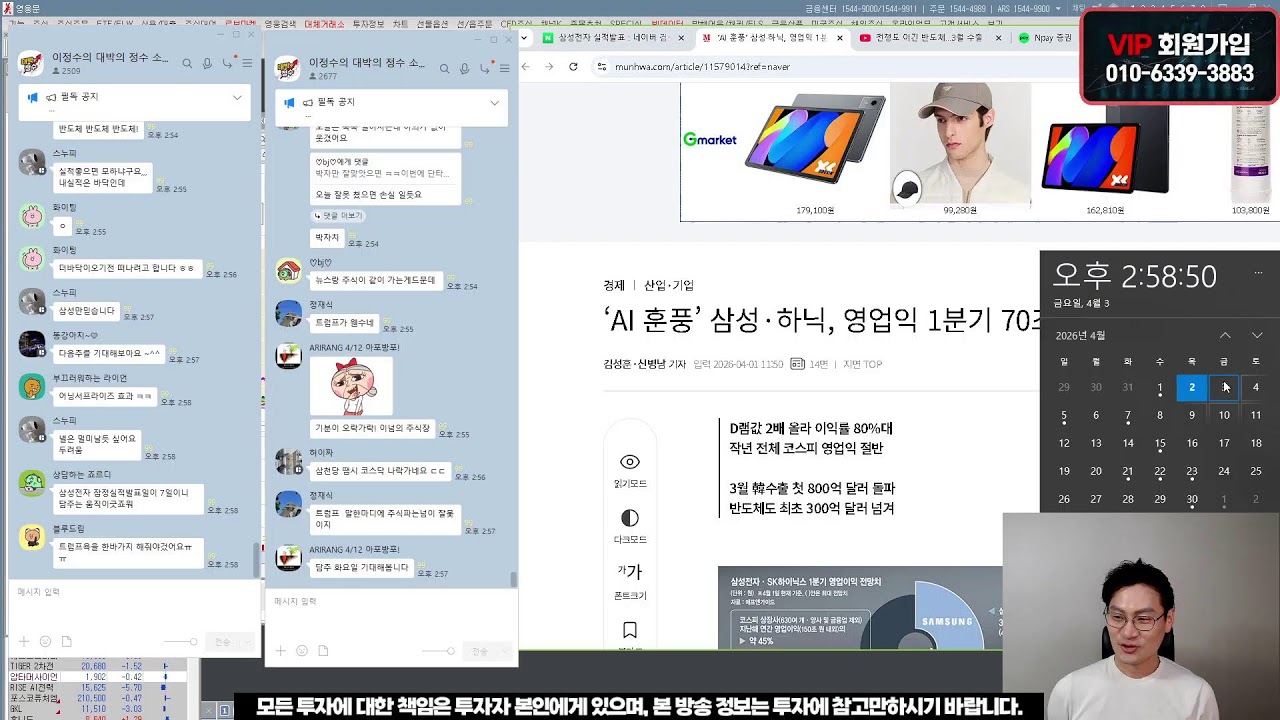
Task: Adjust transparency slider in the 2509-member chat
Action: 180,641
